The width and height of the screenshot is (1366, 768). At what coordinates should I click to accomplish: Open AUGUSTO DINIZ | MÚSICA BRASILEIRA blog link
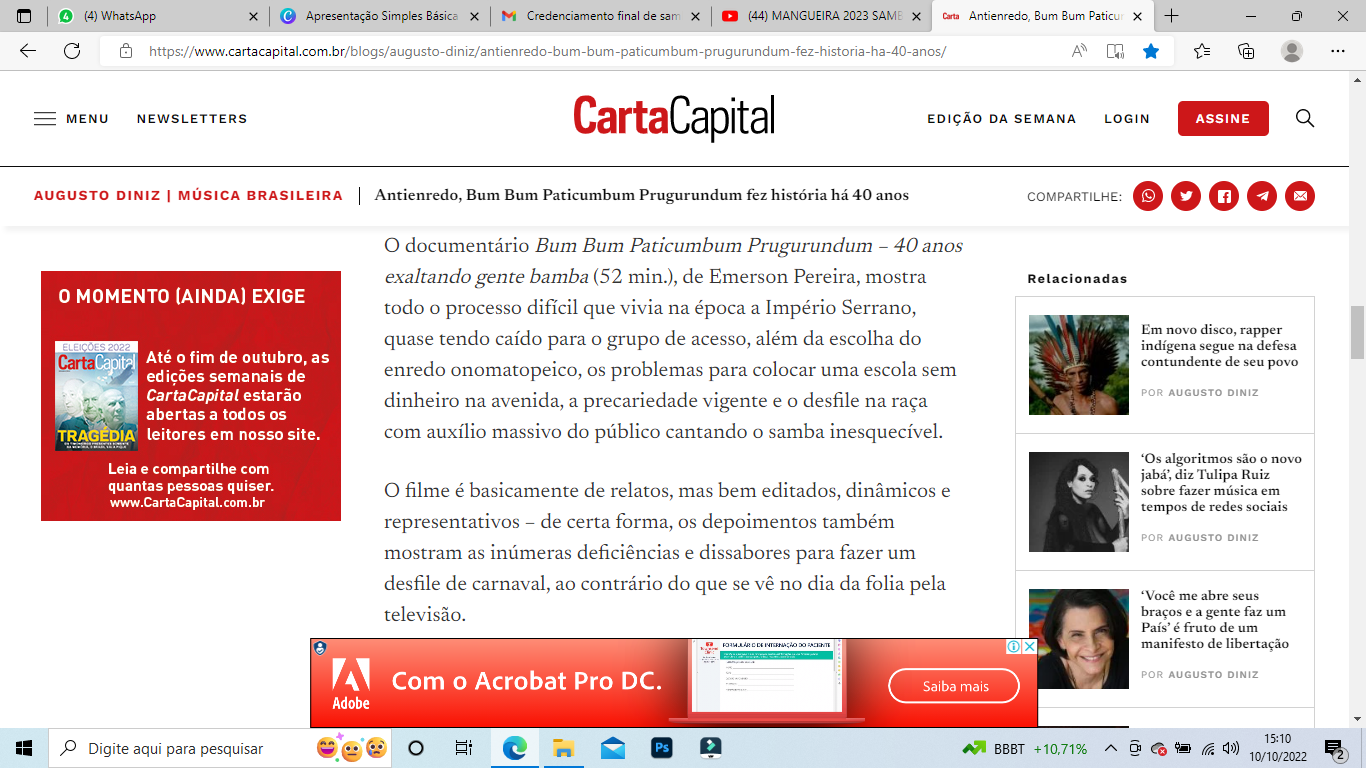point(188,196)
